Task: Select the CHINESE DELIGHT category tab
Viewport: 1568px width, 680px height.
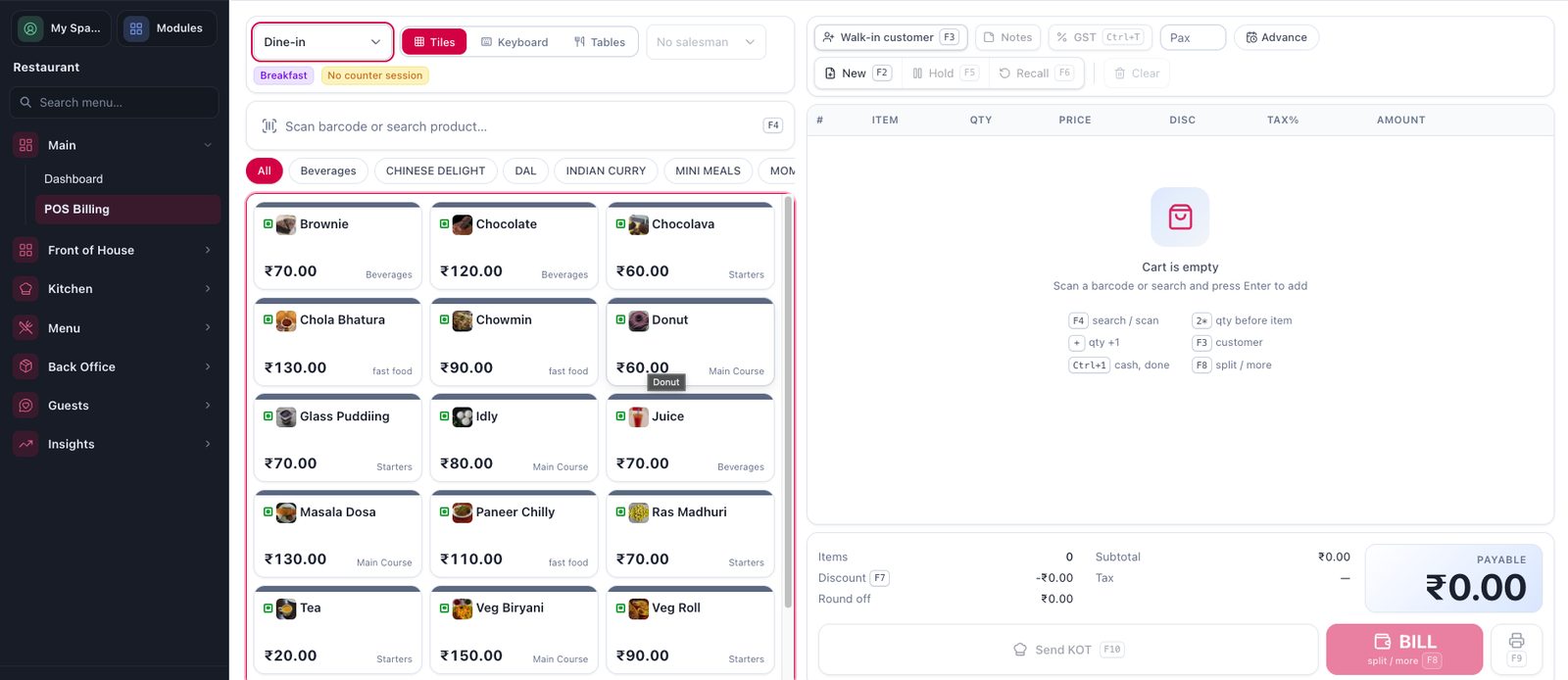Action: [435, 170]
